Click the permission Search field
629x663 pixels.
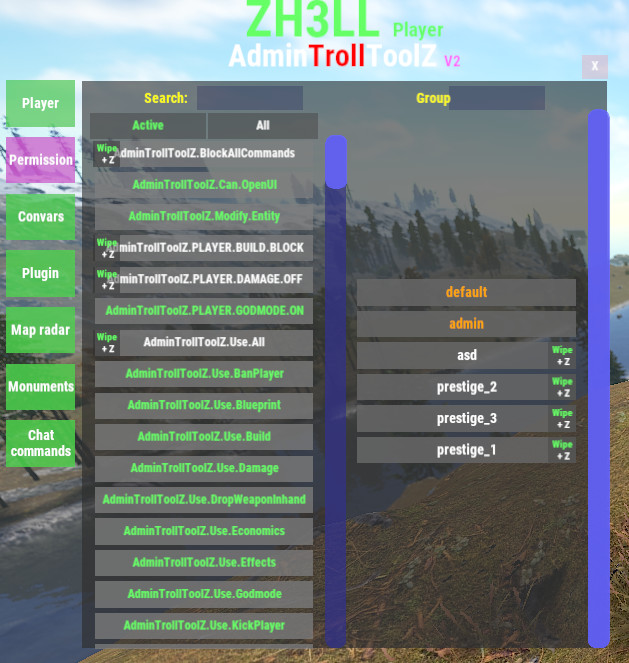(250, 98)
